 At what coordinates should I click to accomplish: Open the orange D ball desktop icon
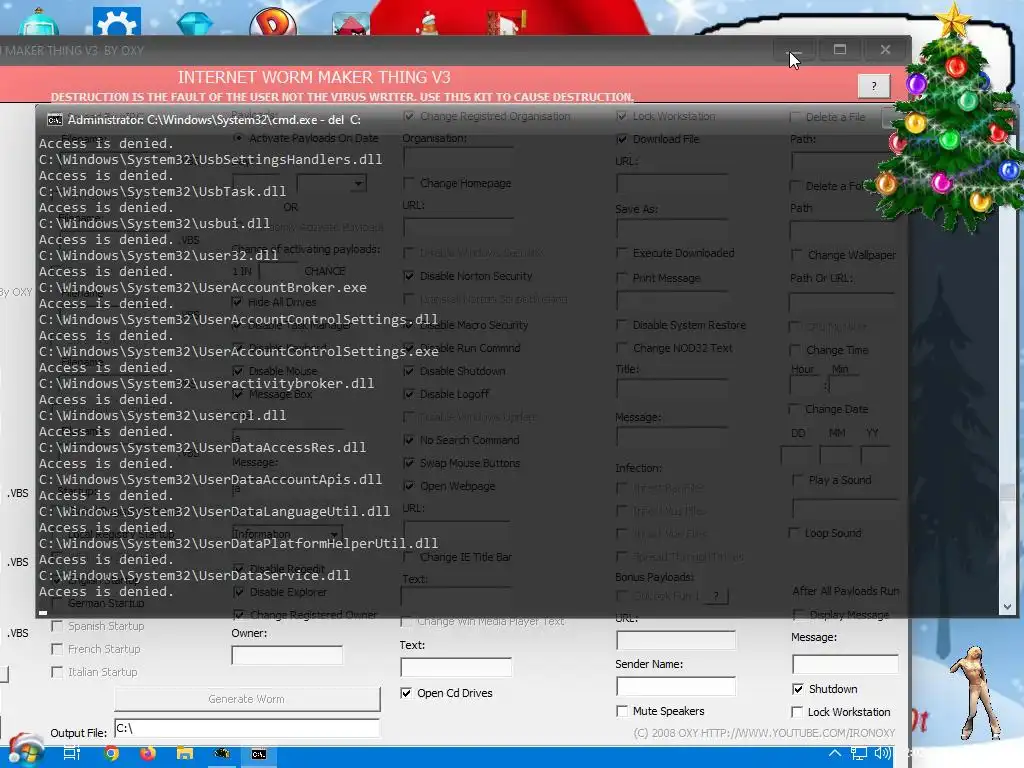coord(273,22)
